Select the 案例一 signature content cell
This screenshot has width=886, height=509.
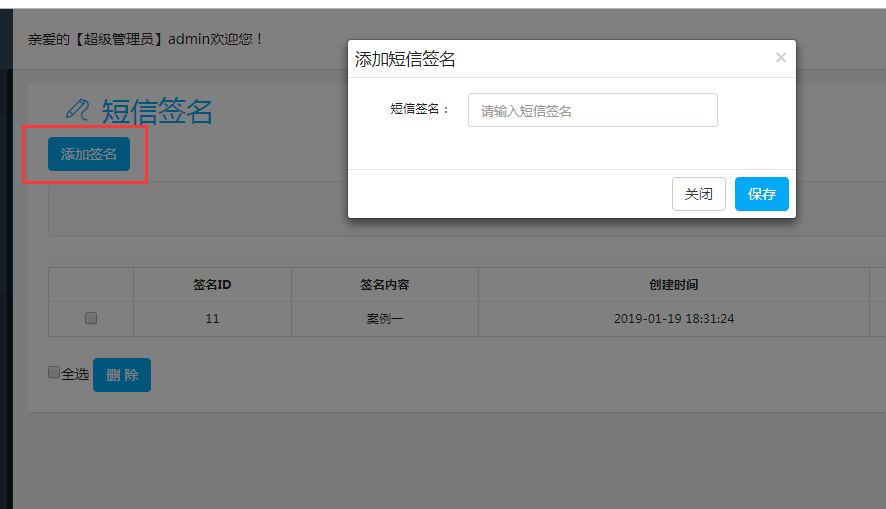click(385, 319)
